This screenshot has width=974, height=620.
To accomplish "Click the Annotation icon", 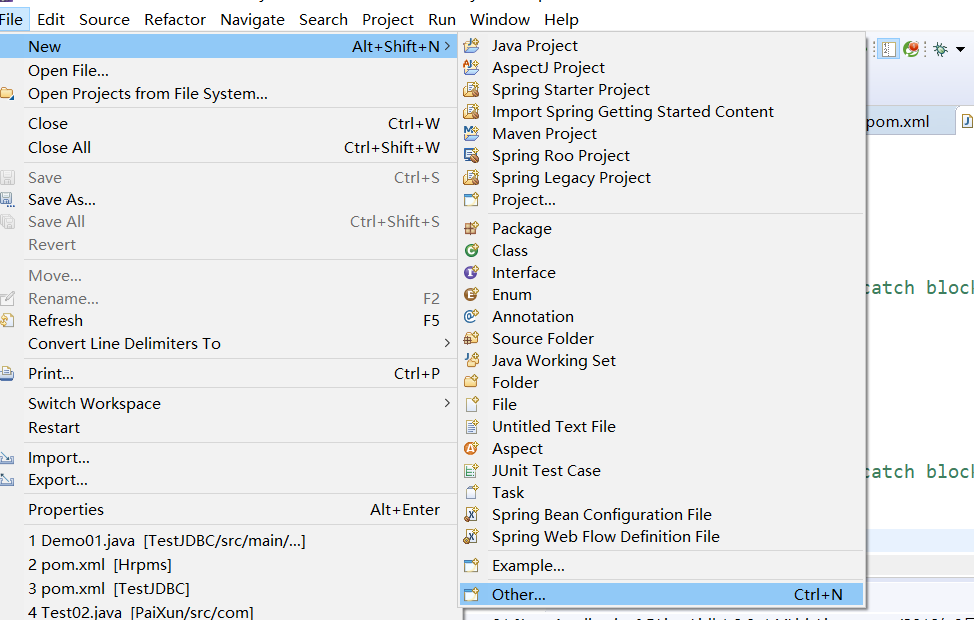I will pyautogui.click(x=471, y=316).
